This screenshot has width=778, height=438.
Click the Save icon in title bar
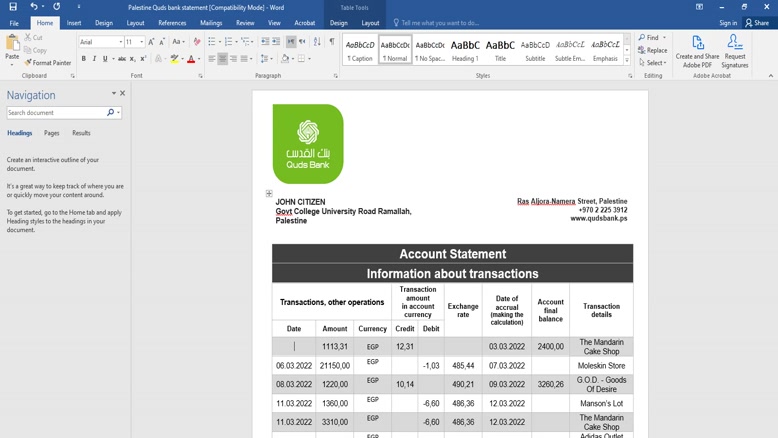13,7
